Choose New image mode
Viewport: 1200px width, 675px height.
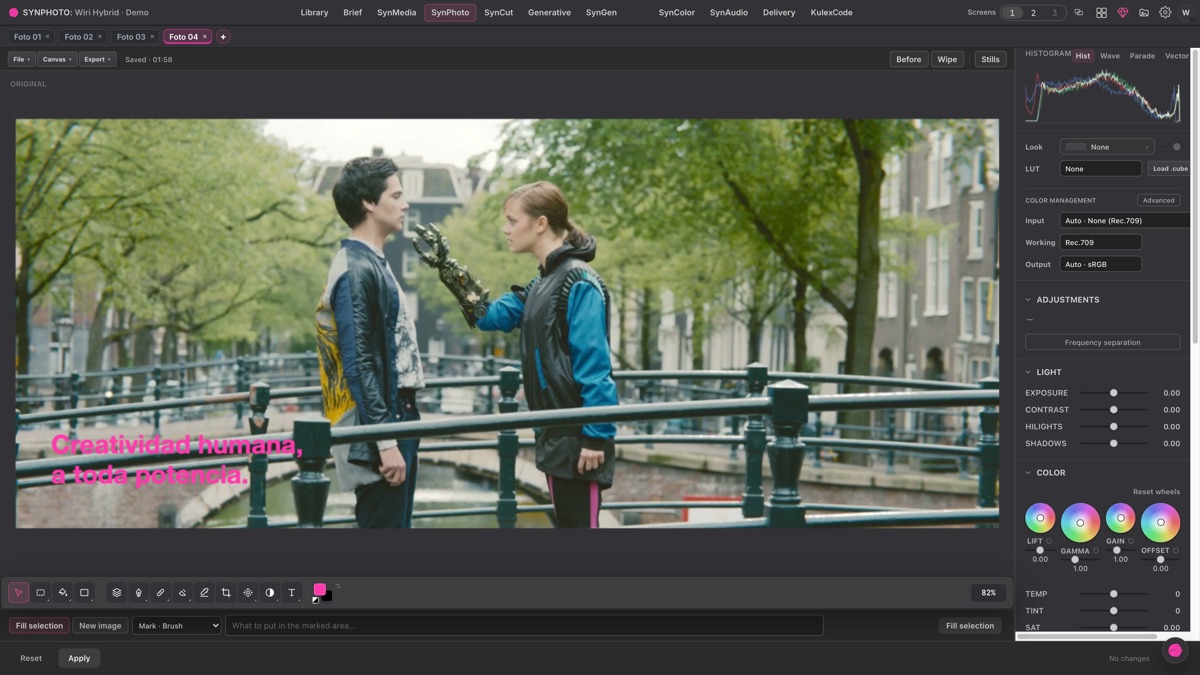[100, 626]
